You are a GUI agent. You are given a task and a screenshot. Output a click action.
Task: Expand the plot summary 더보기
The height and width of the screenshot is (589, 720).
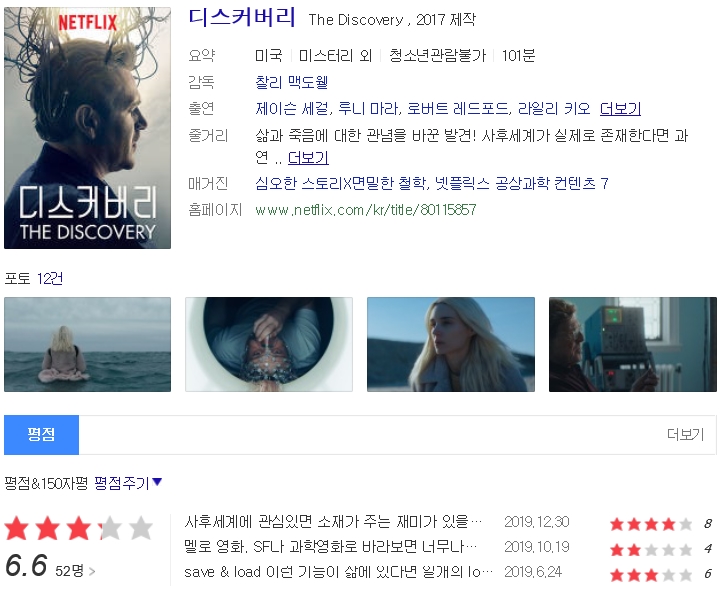point(308,157)
